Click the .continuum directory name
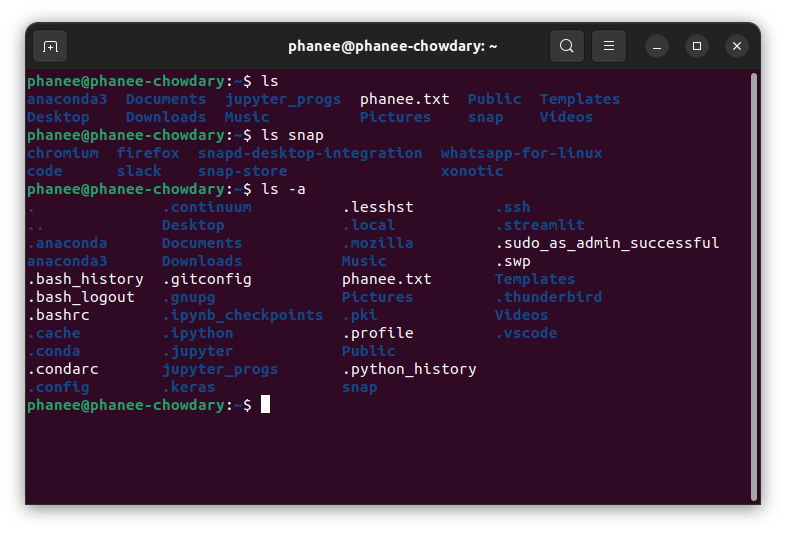Screen dimensions: 786x533 tap(207, 207)
